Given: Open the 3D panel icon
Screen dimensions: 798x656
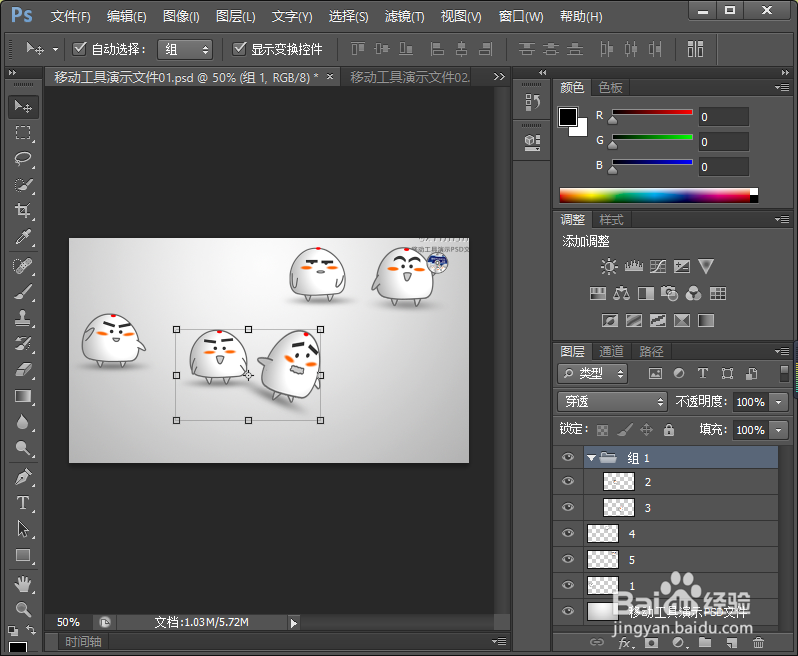Looking at the screenshot, I should [532, 142].
